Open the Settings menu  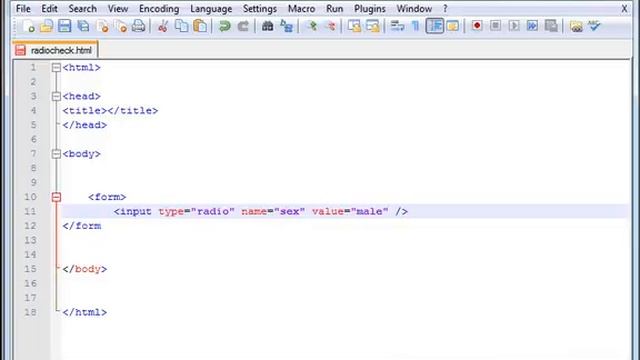click(x=260, y=9)
